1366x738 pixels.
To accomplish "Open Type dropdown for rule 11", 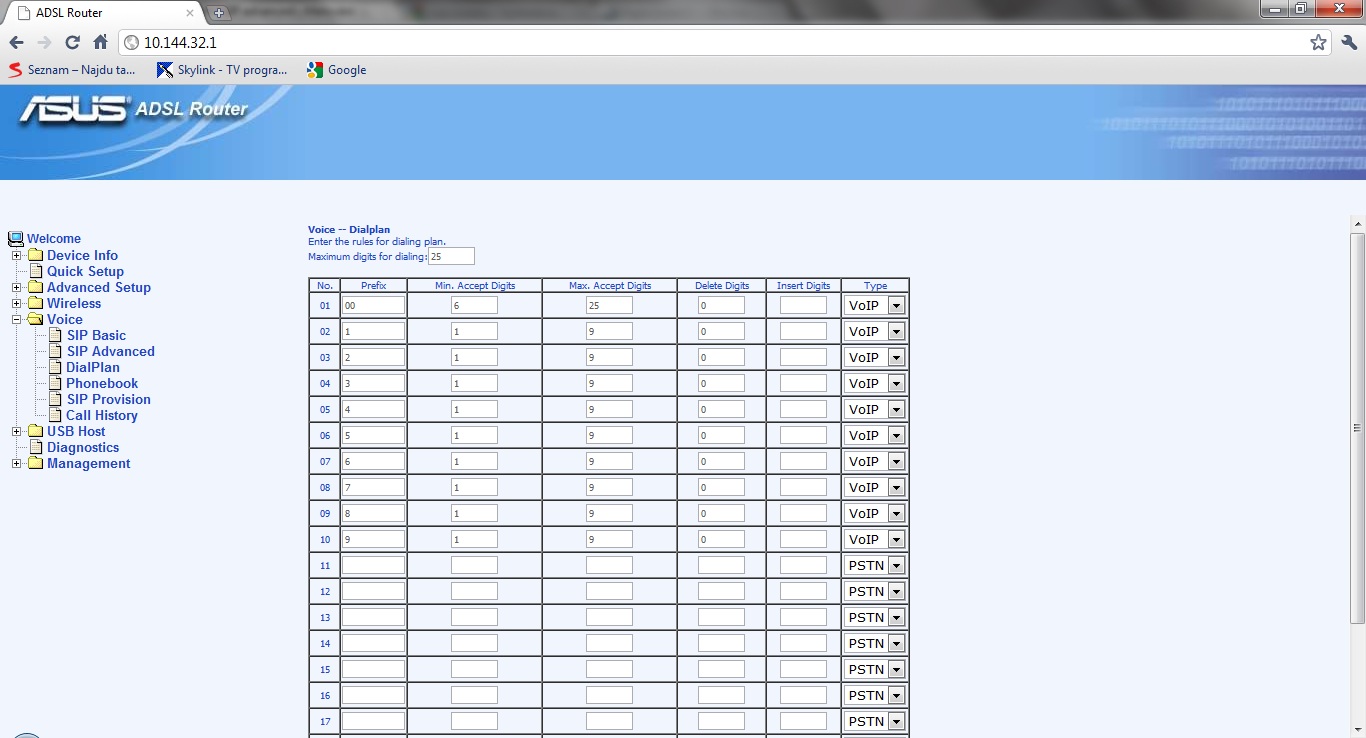I will pyautogui.click(x=875, y=565).
